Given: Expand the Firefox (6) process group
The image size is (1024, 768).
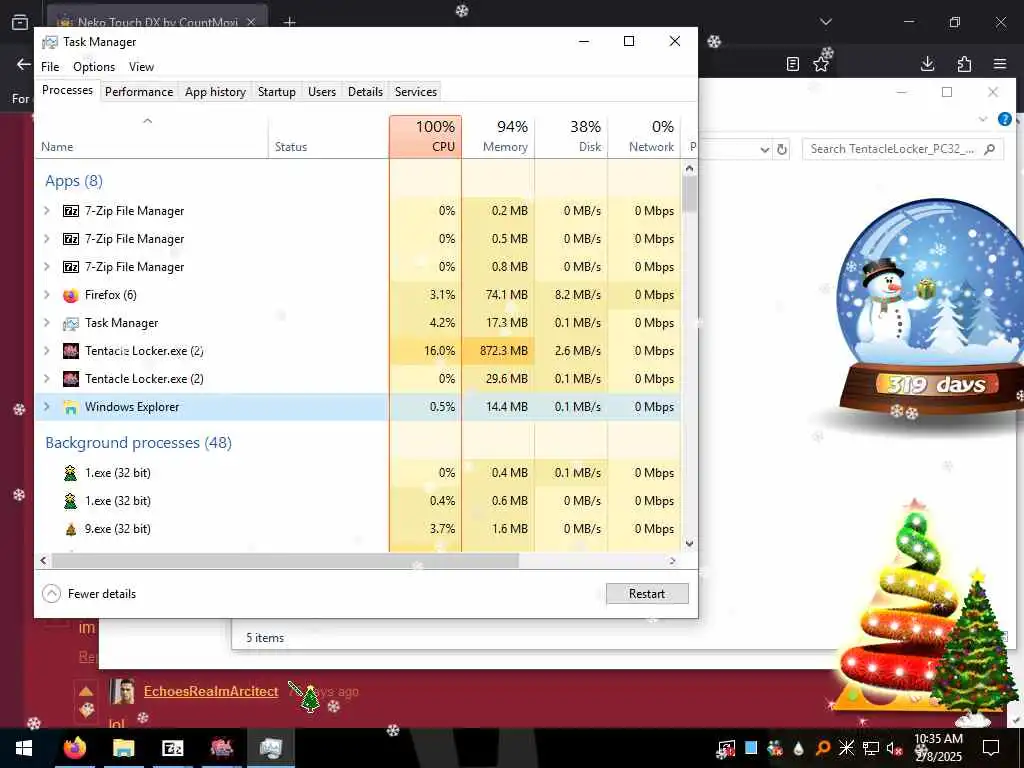Looking at the screenshot, I should (46, 295).
